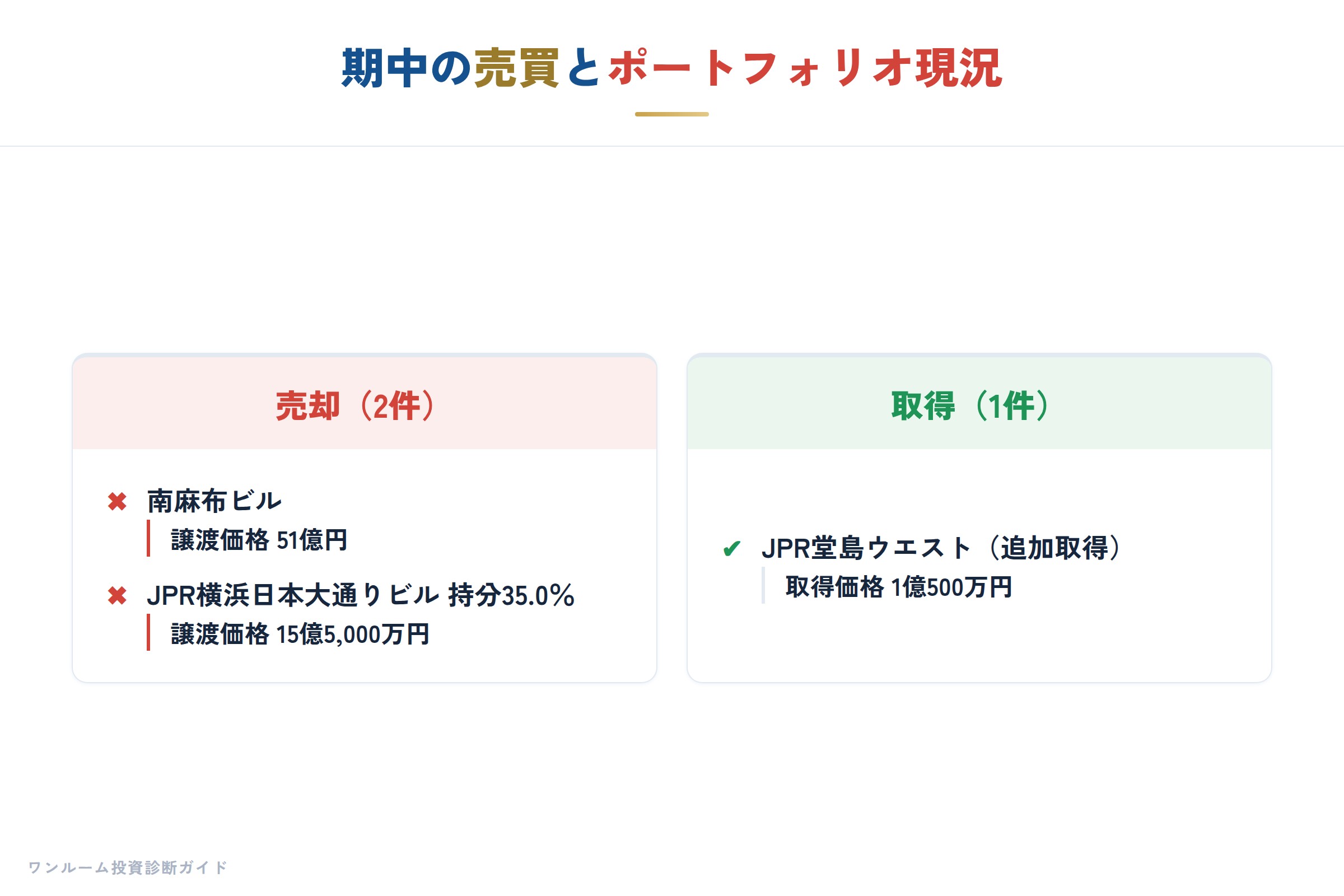The height and width of the screenshot is (896, 1344).
Task: Select the 取得（1件） card header
Action: [979, 403]
